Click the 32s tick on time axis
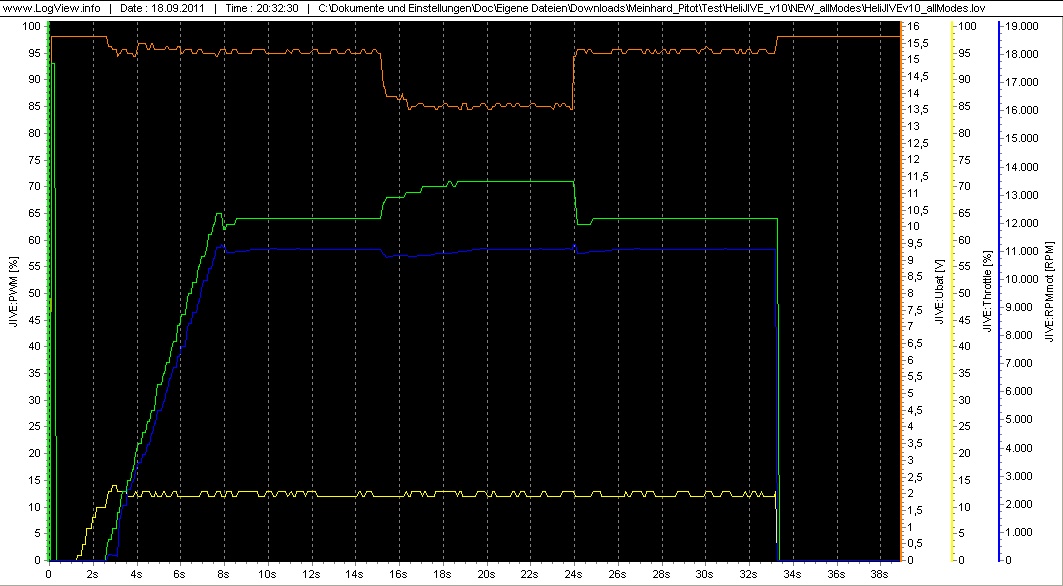This screenshot has height=586, width=1063. pyautogui.click(x=749, y=573)
